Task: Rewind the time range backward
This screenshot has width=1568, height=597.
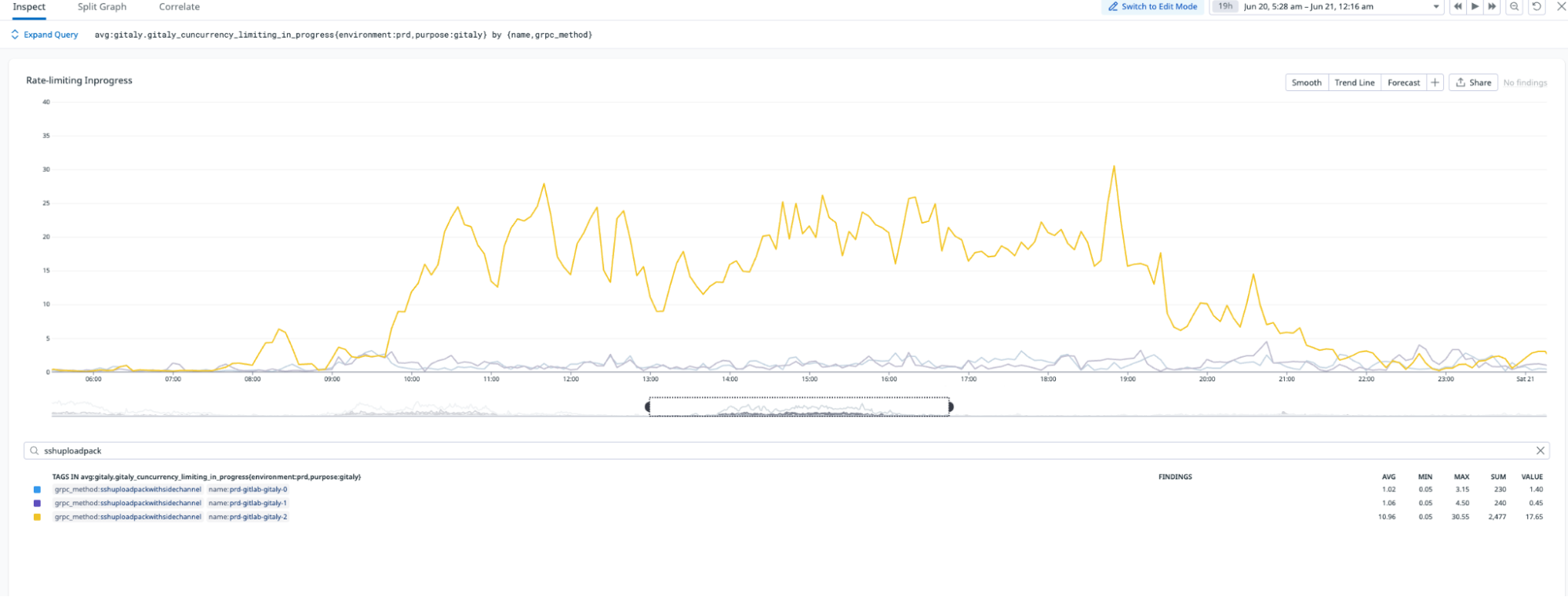Action: point(1457,6)
